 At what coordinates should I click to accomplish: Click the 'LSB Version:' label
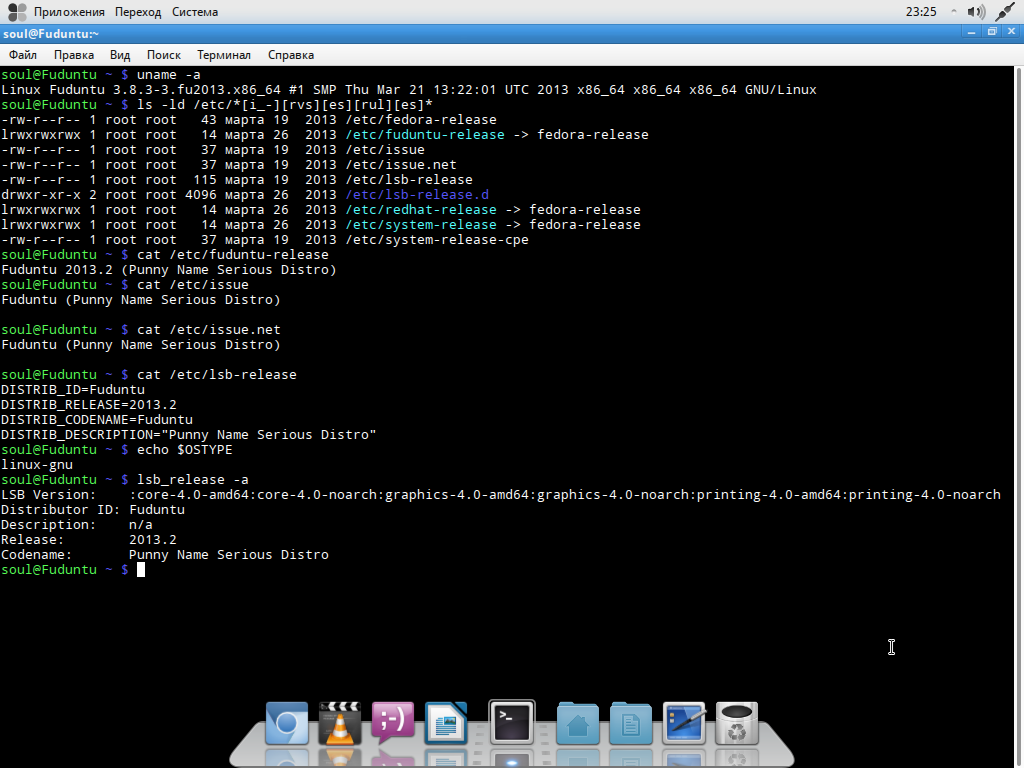pos(49,495)
